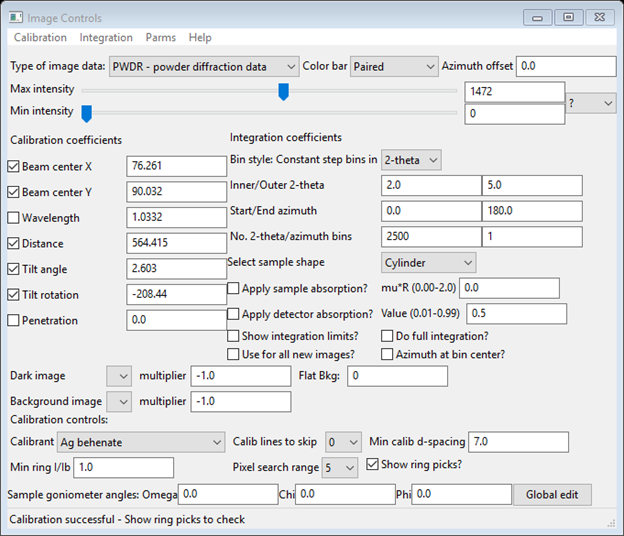Click the Omega goniometer angle field

tap(228, 494)
